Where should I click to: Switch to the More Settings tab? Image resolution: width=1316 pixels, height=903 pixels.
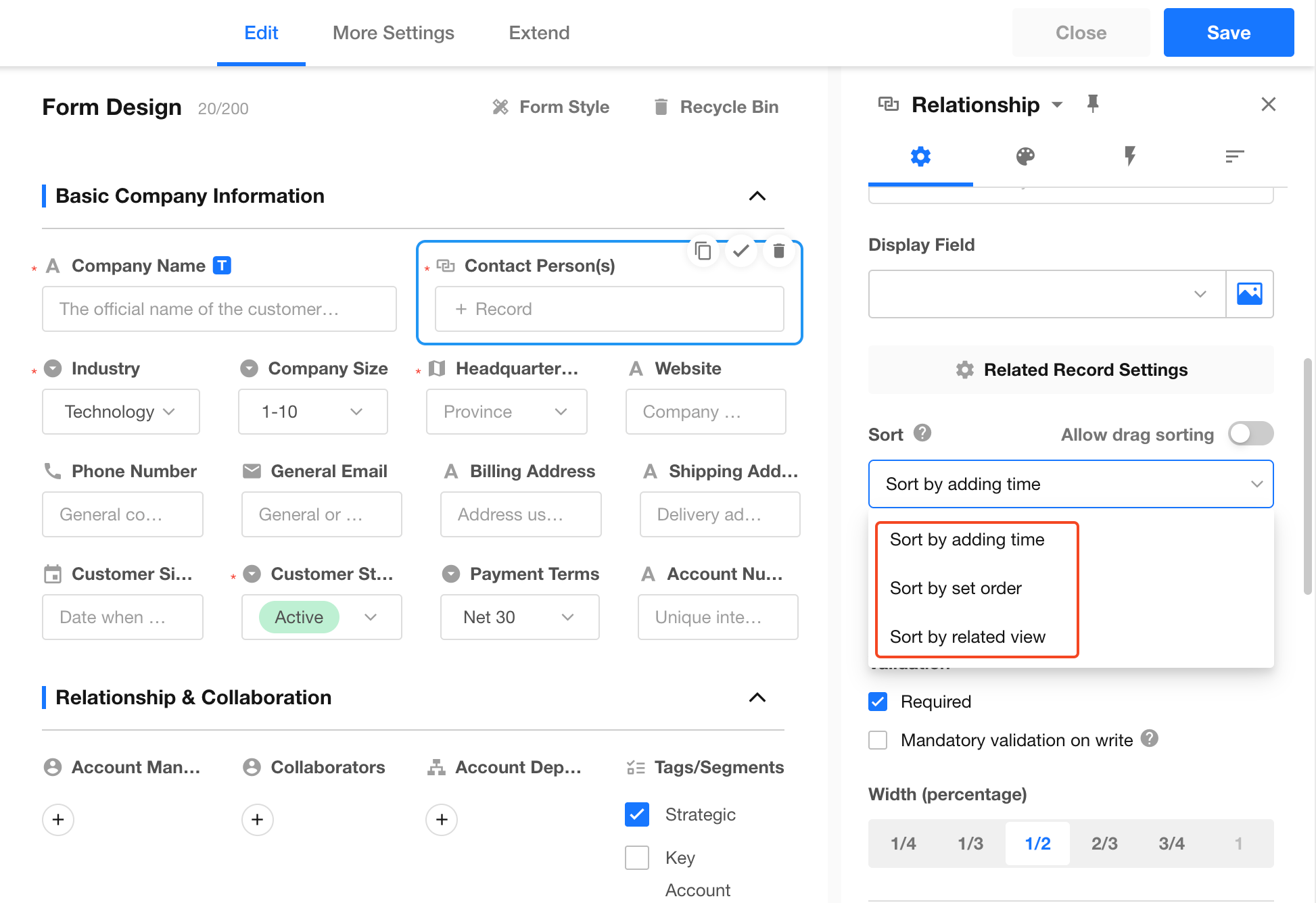(393, 32)
